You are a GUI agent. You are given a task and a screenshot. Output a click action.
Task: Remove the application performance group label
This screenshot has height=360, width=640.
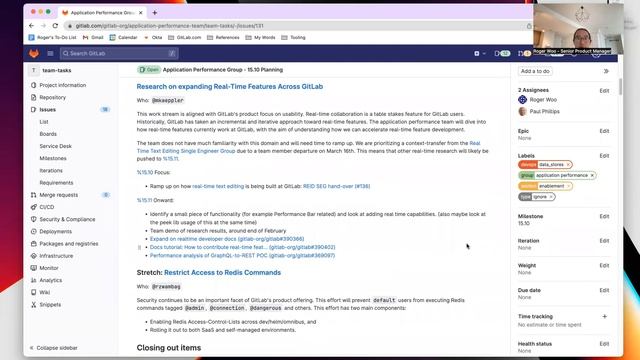click(592, 175)
